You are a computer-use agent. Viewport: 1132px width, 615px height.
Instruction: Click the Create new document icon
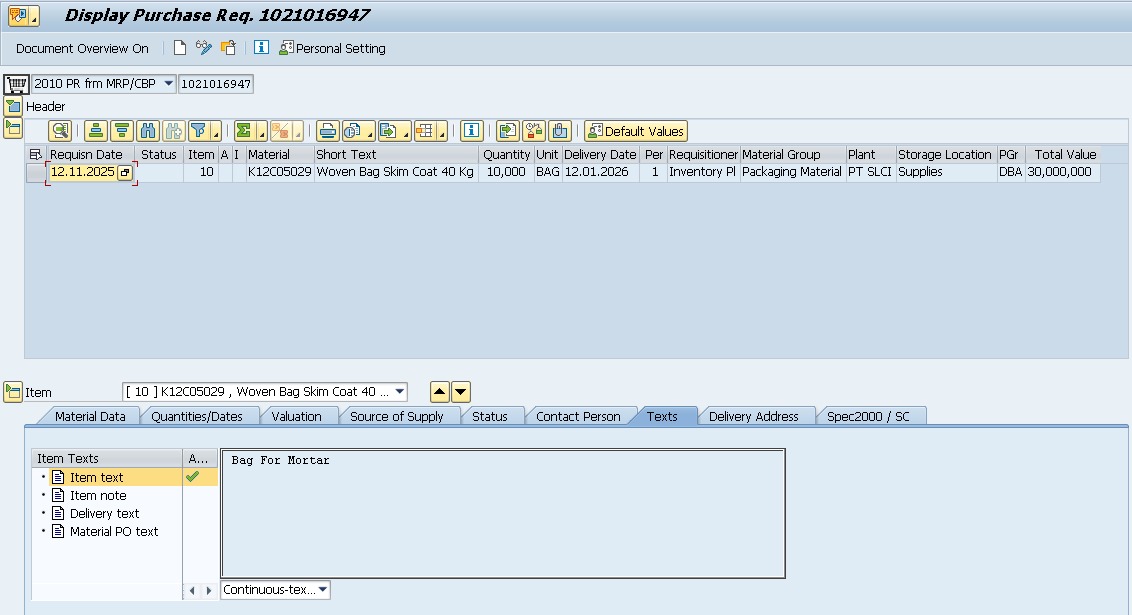[180, 48]
